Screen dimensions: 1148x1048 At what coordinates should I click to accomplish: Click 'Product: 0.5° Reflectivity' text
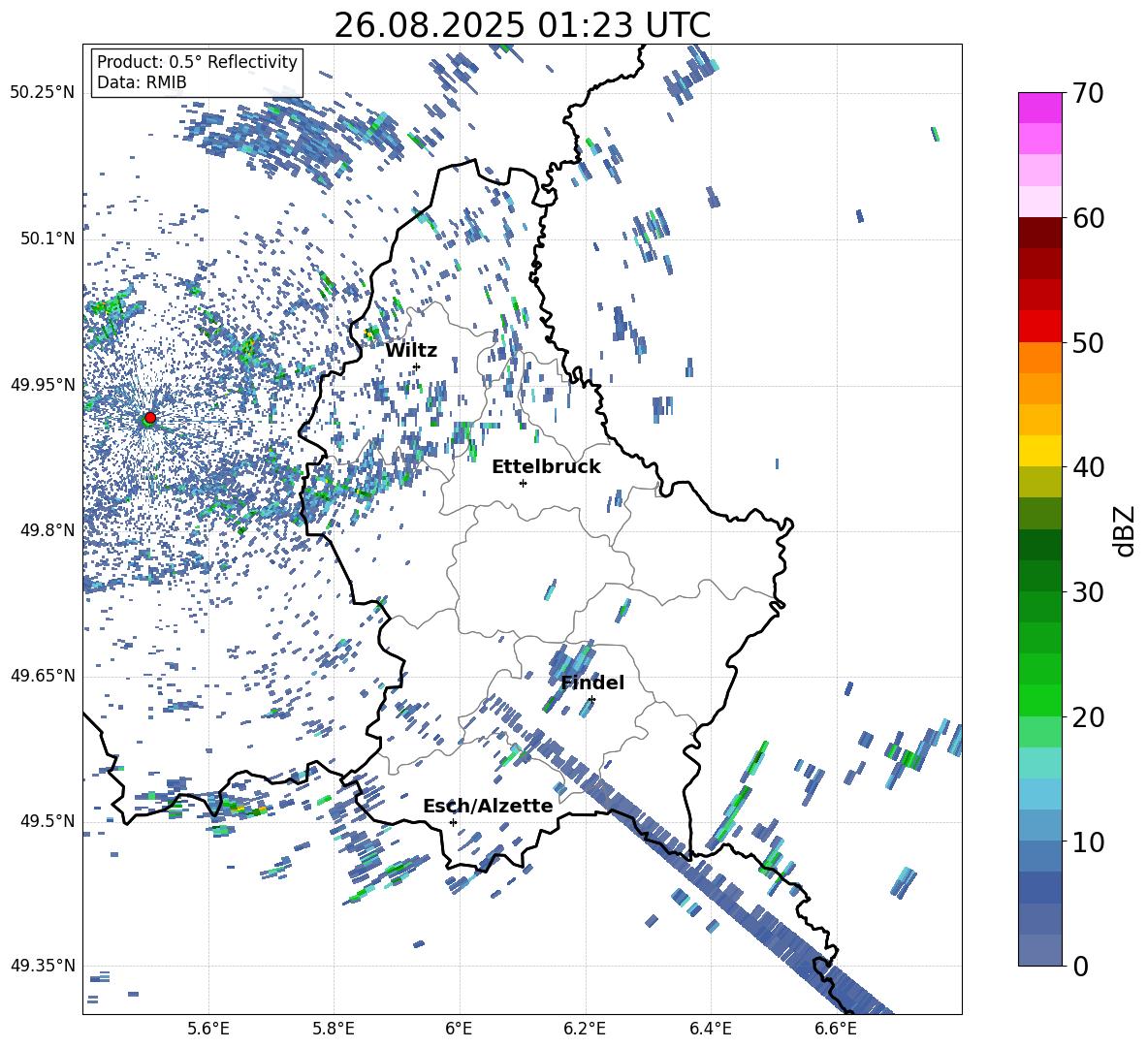(197, 61)
